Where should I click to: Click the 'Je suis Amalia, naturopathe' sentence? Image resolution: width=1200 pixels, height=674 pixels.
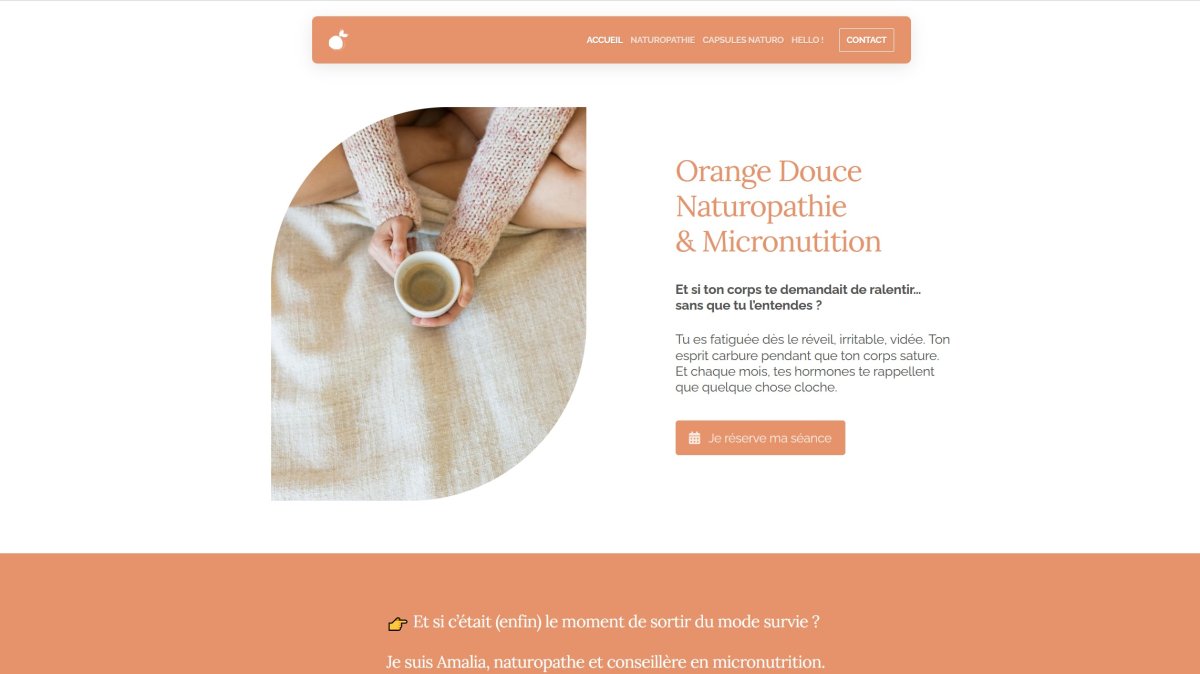point(605,662)
